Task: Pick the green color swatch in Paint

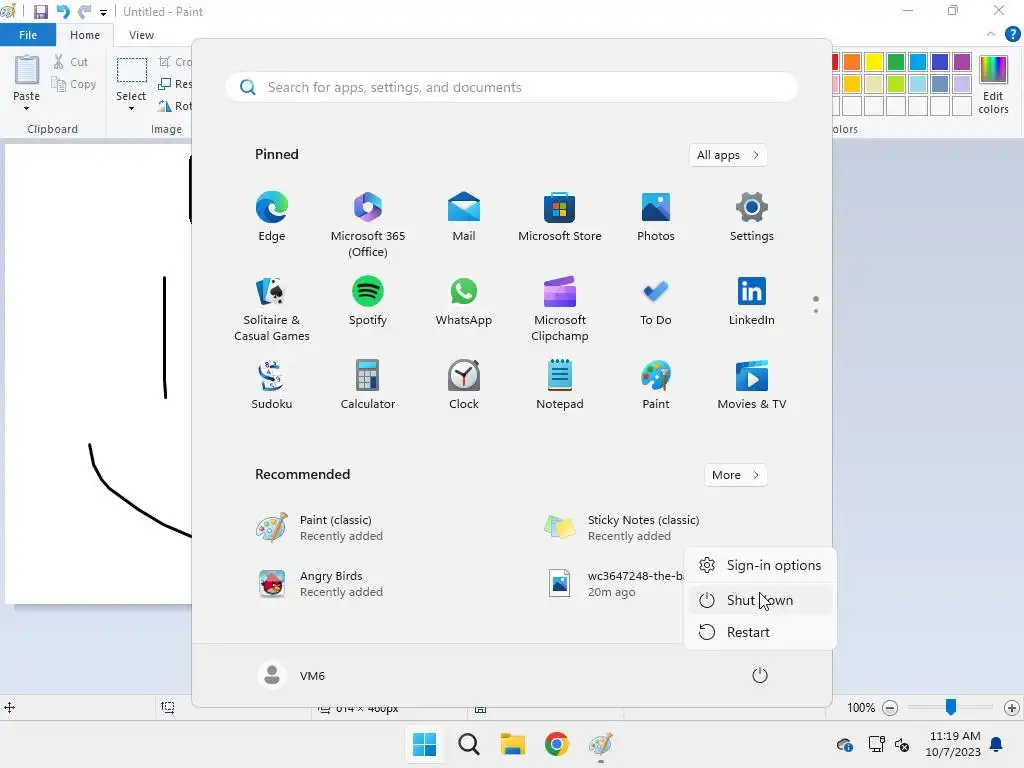Action: tap(896, 62)
